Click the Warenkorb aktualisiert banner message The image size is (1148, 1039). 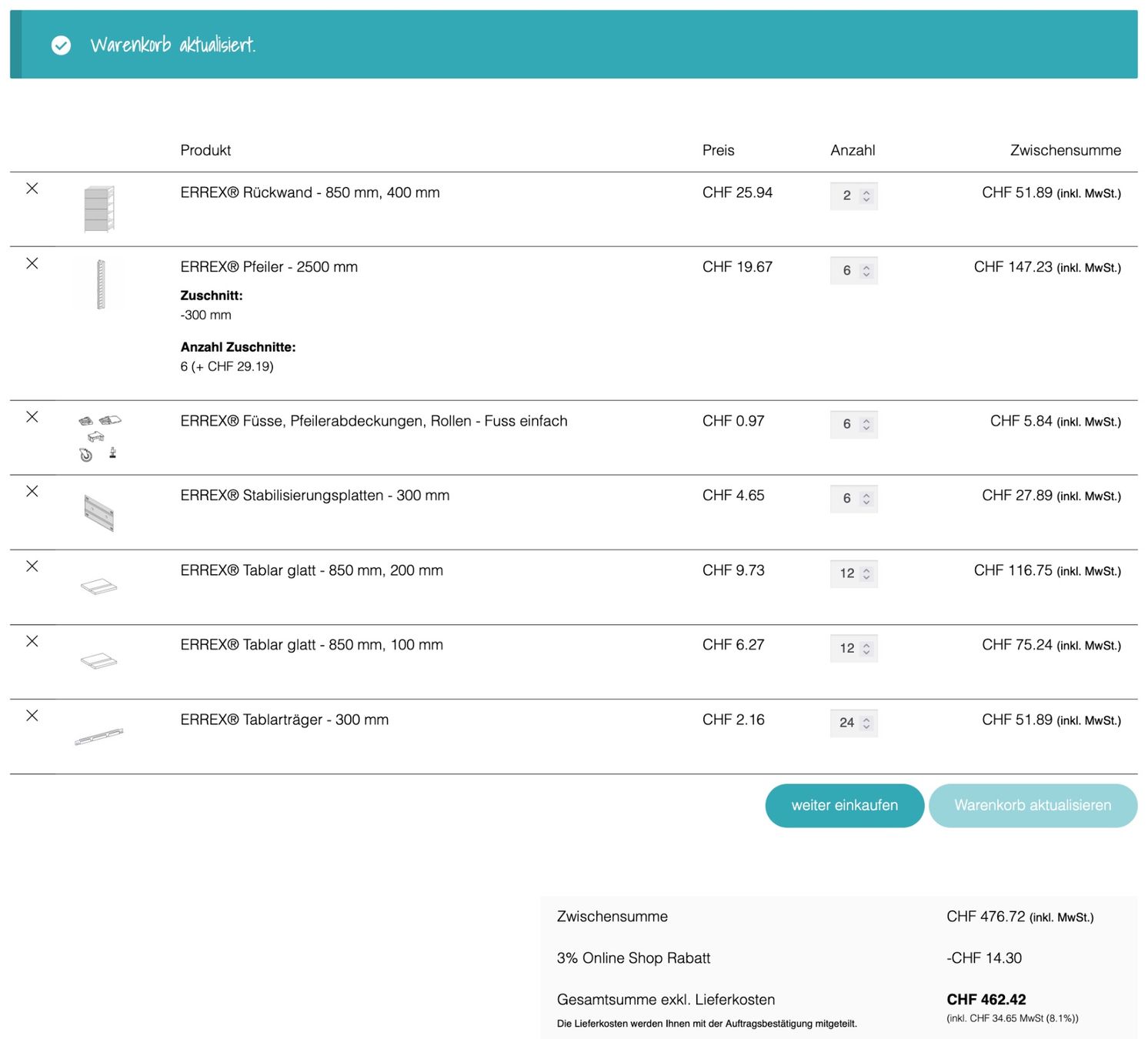pos(173,45)
